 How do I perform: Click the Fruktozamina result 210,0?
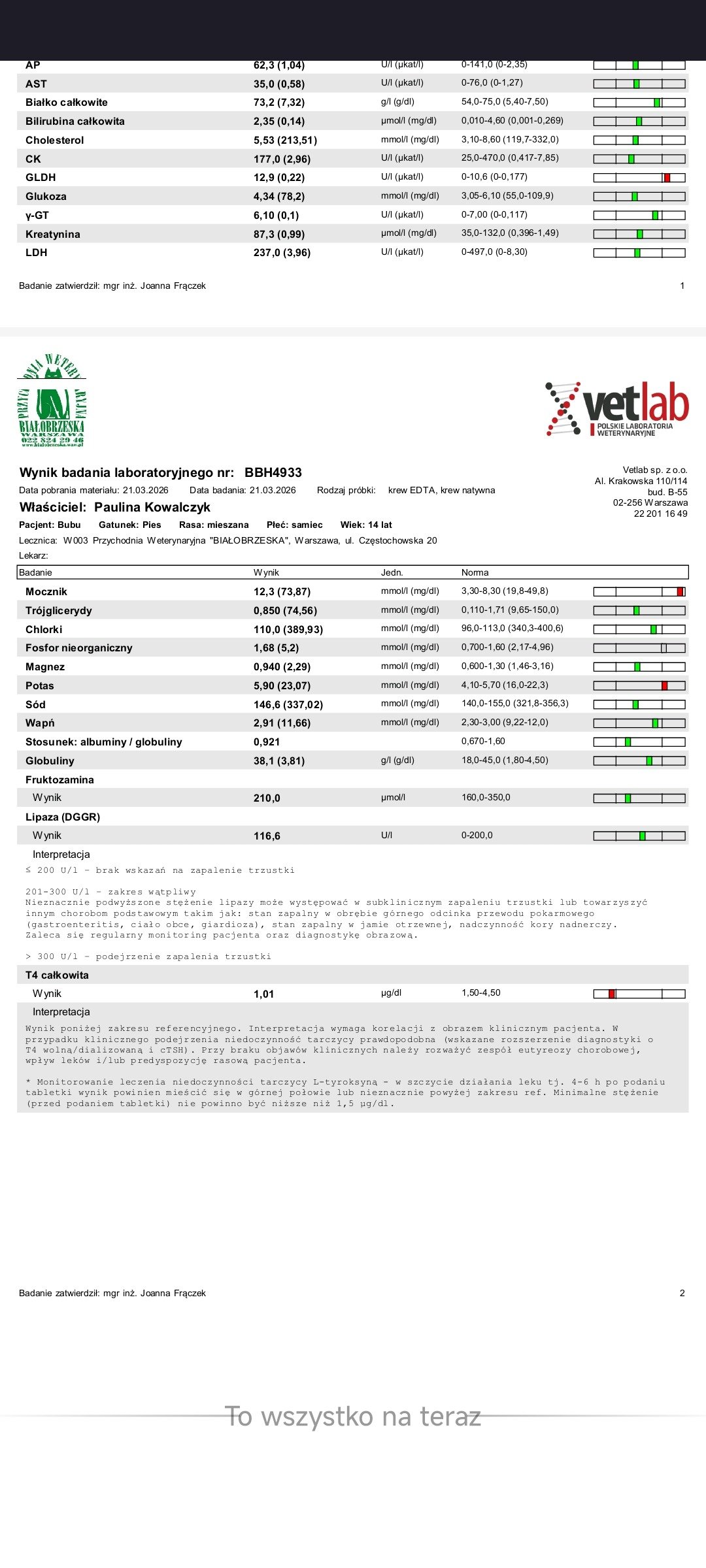267,798
